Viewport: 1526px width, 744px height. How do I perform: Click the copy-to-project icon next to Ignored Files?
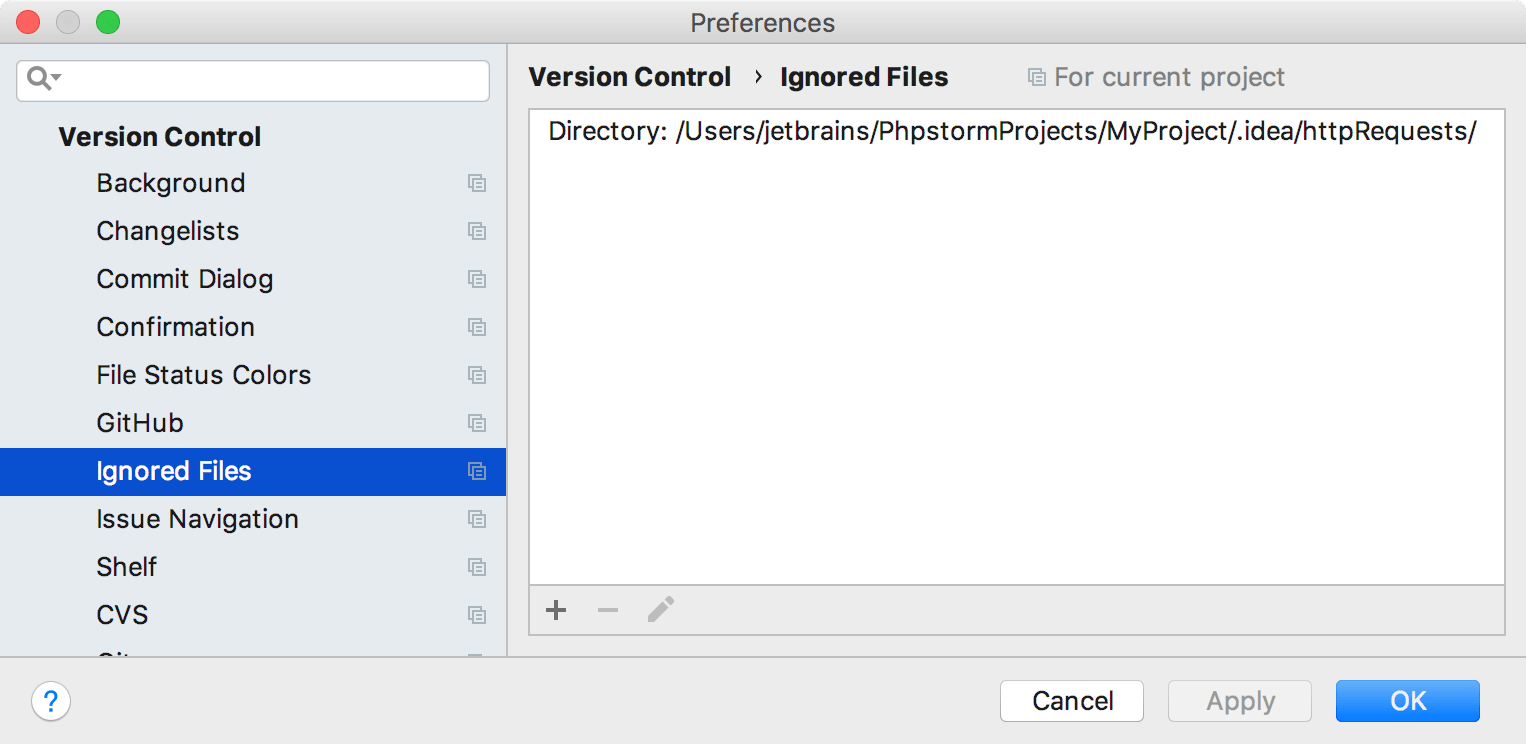pos(477,471)
